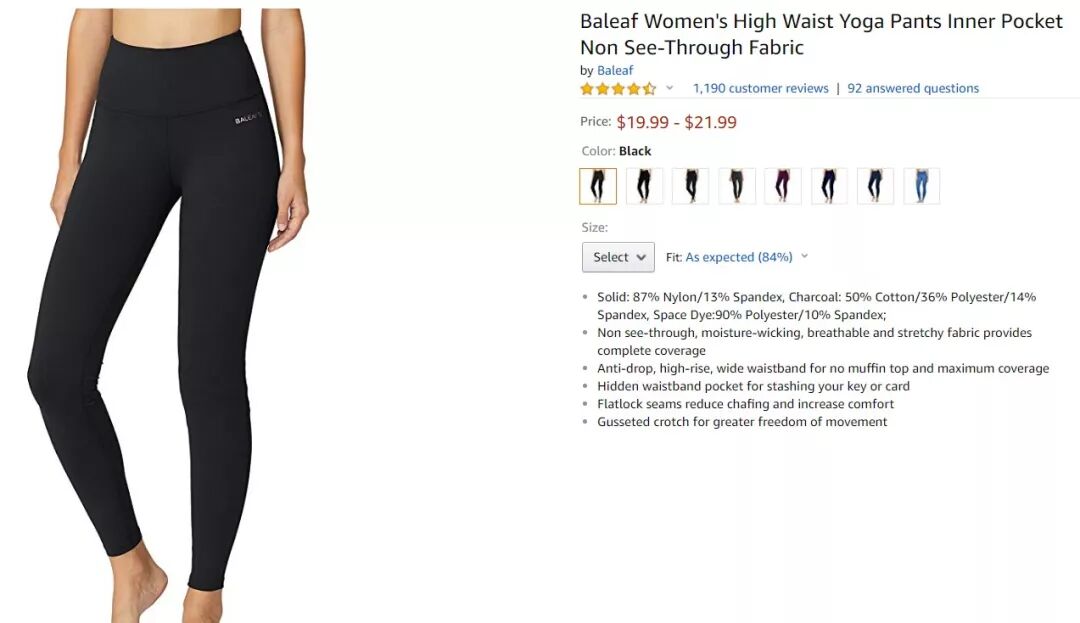View the 1,190 customer reviews
This screenshot has width=1080, height=623.
pos(760,88)
